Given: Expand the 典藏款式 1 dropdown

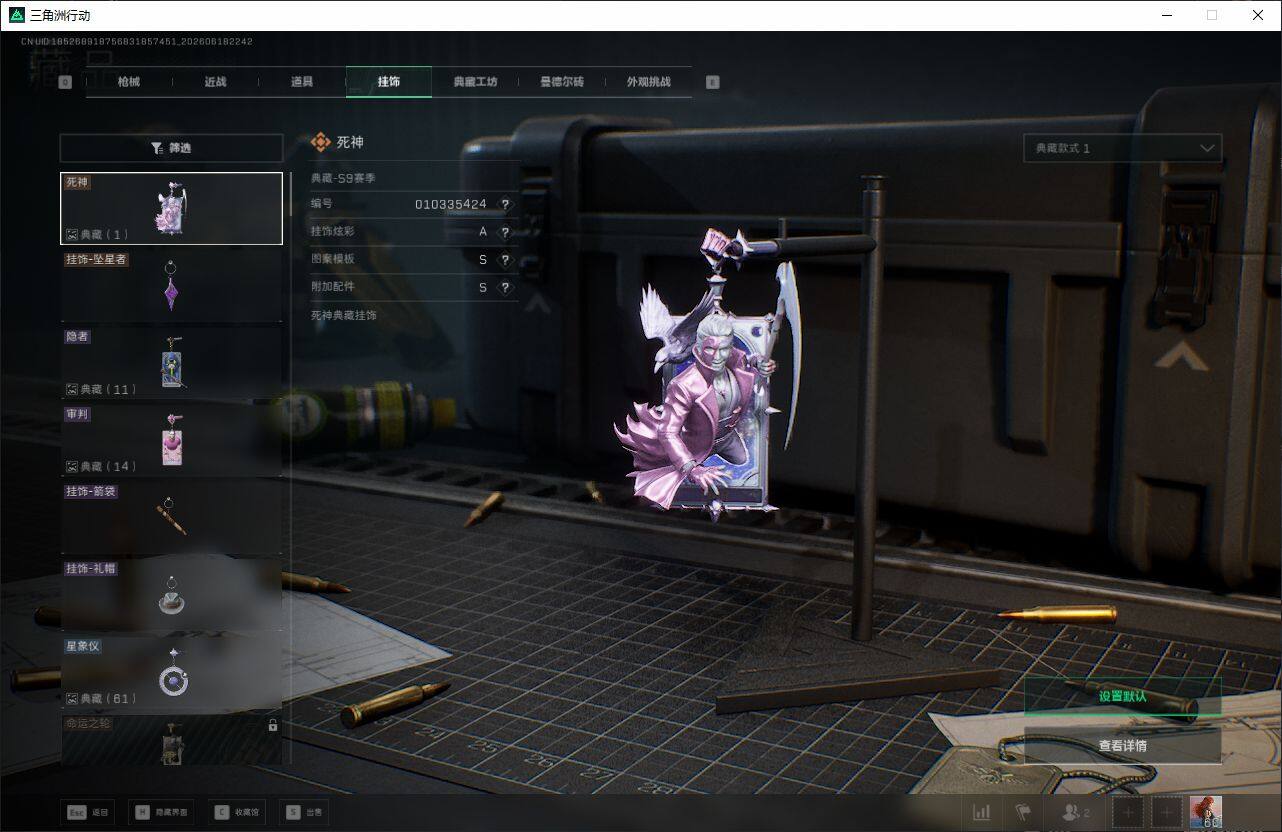Looking at the screenshot, I should [x=1122, y=148].
